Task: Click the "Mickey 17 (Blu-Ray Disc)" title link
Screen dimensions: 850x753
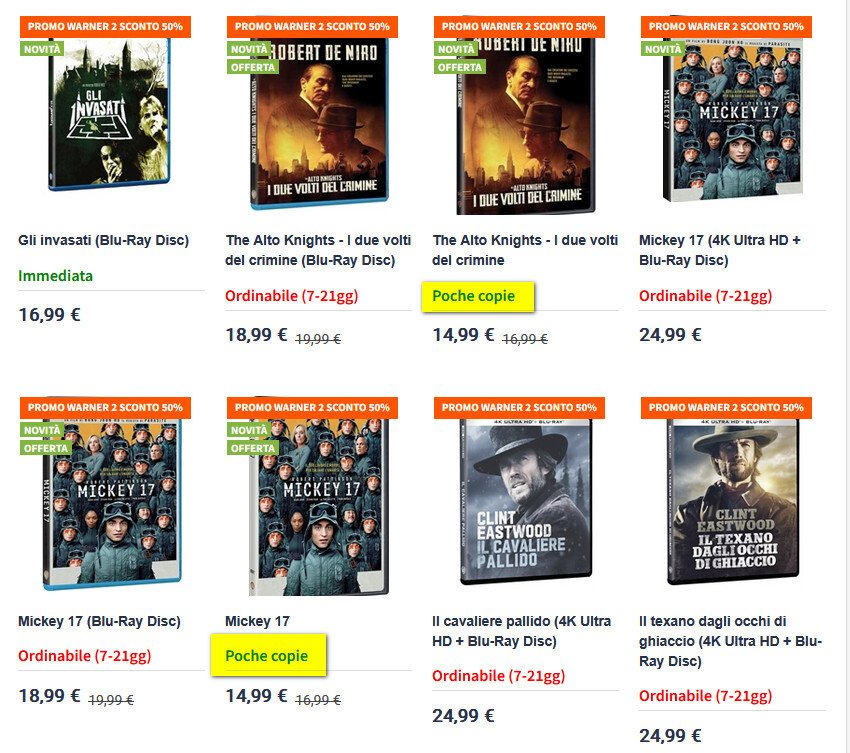Action: 99,621
